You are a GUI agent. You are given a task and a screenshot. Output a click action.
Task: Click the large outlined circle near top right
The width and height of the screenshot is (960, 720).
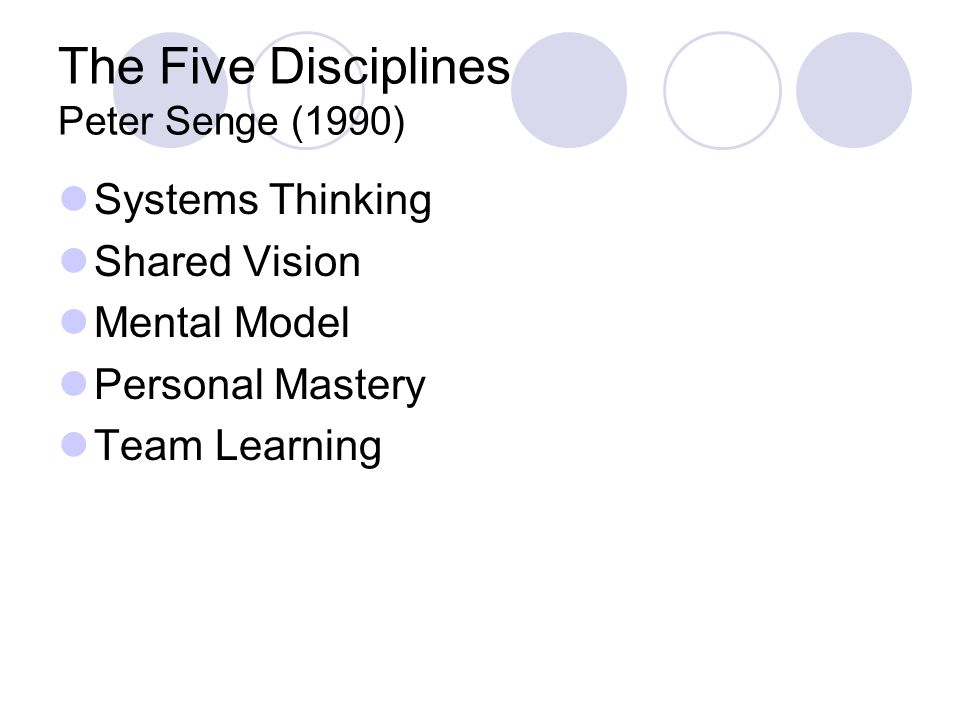(722, 90)
